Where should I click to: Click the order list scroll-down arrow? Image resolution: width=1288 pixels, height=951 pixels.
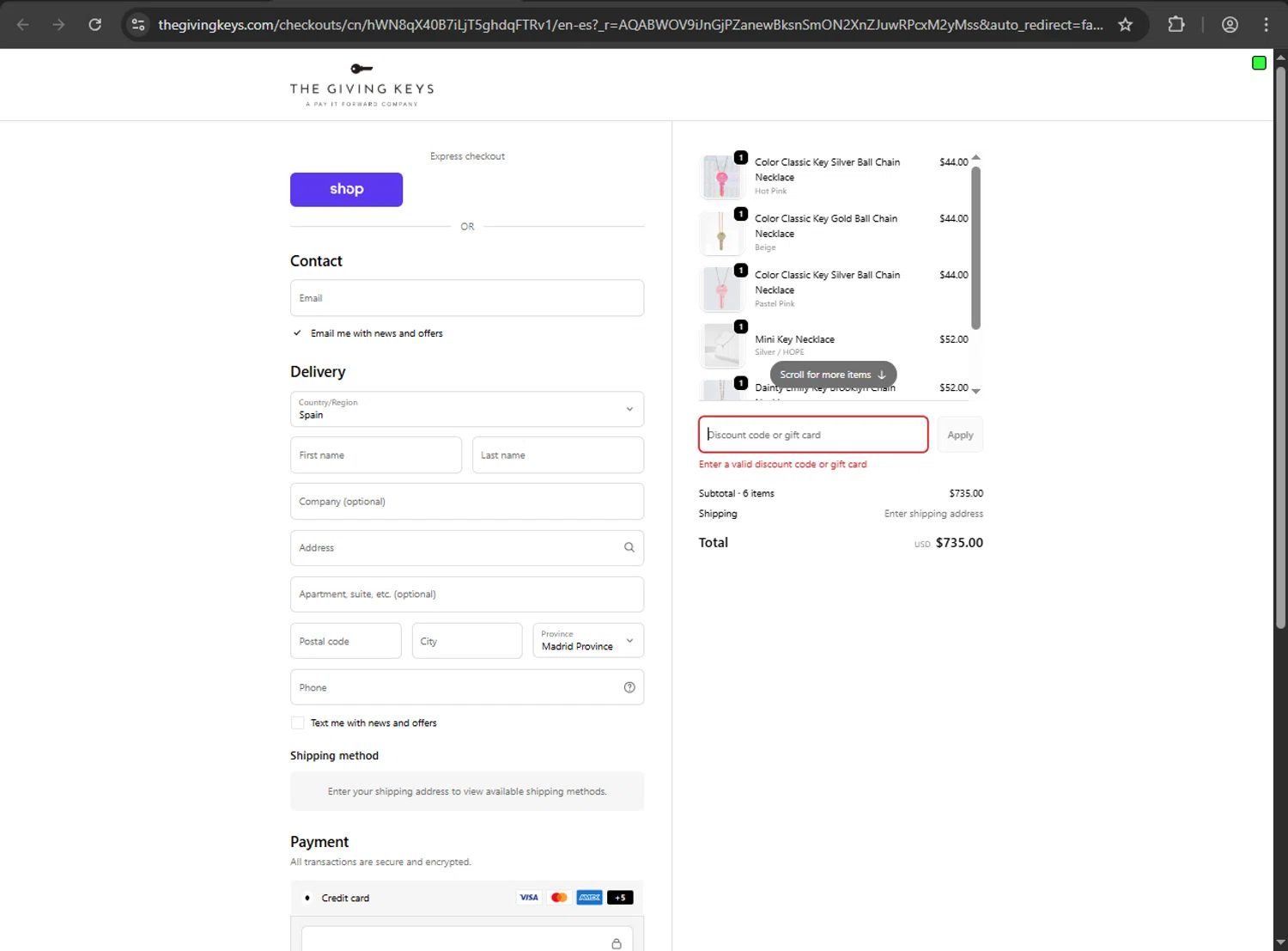pos(975,391)
